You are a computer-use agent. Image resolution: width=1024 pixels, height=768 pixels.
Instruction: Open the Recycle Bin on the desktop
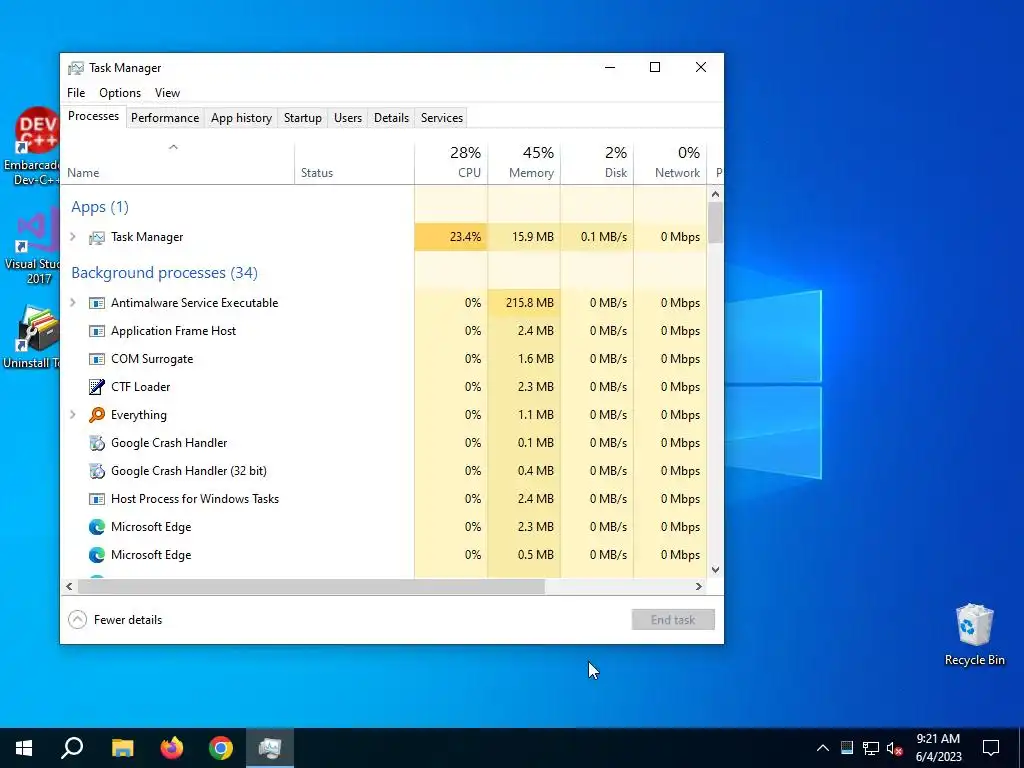(x=974, y=635)
